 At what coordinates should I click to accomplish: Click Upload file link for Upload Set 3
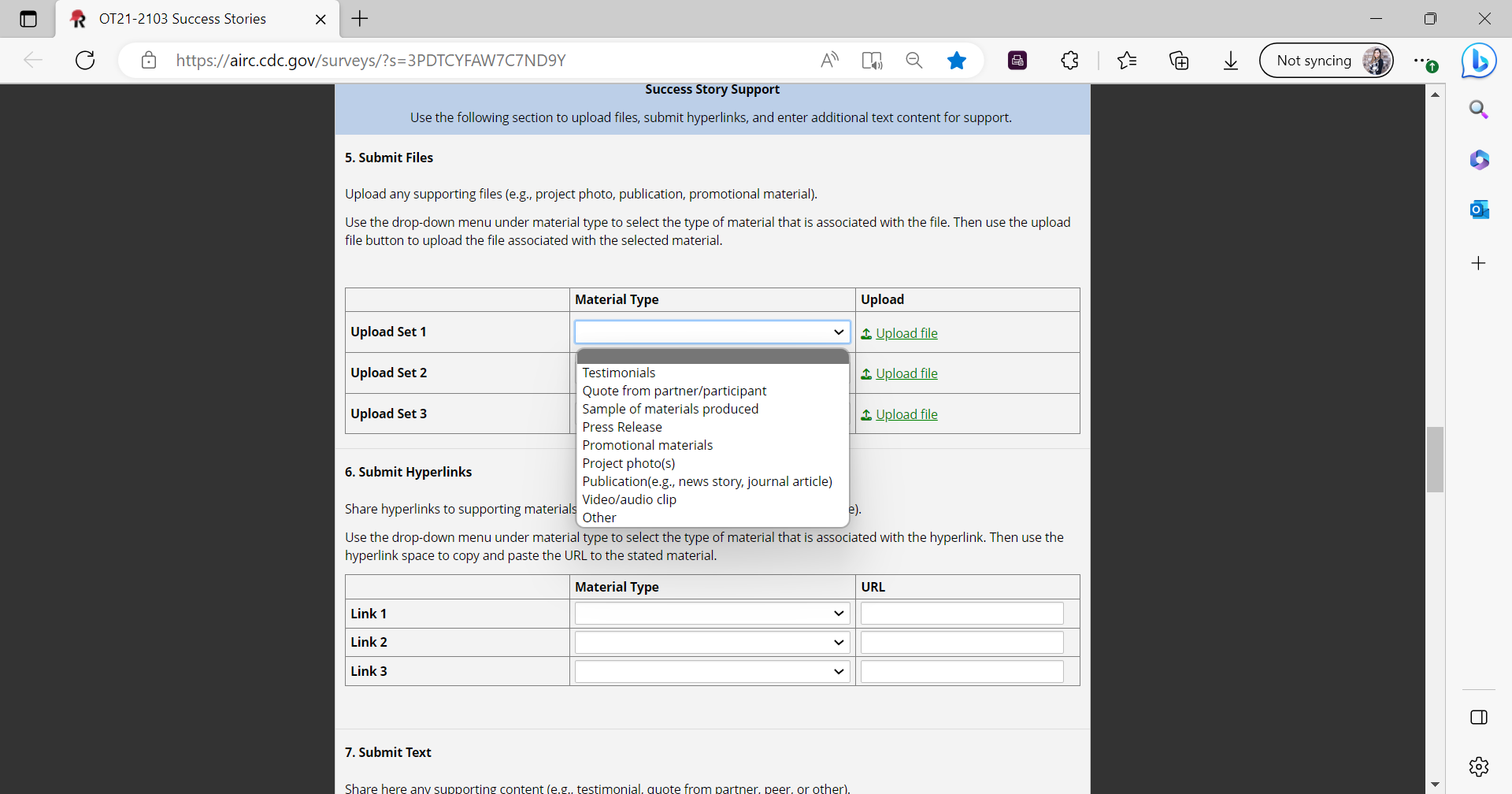tap(906, 414)
